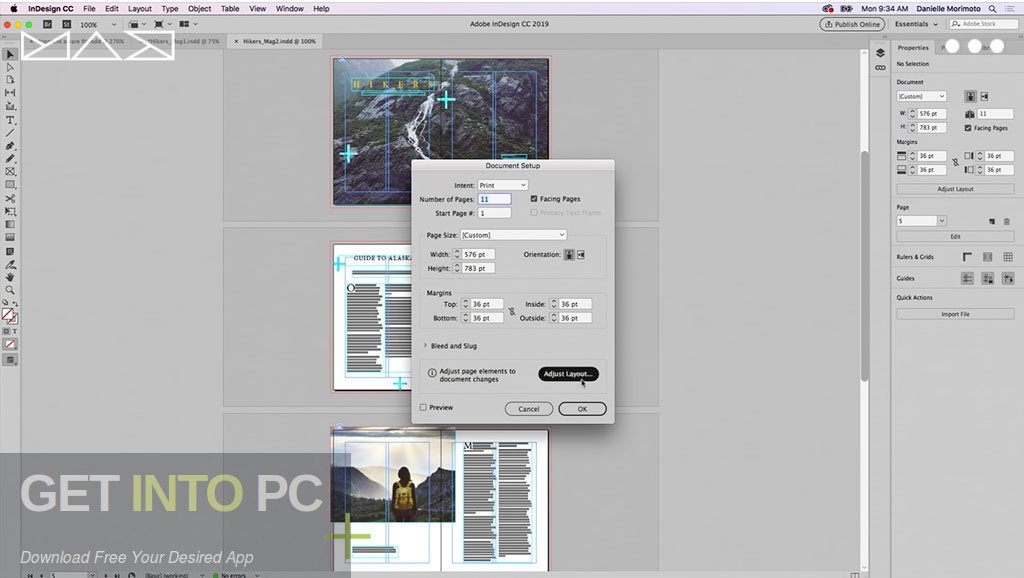This screenshot has width=1024, height=578.
Task: Select the Direct Selection tool
Action: tap(10, 67)
